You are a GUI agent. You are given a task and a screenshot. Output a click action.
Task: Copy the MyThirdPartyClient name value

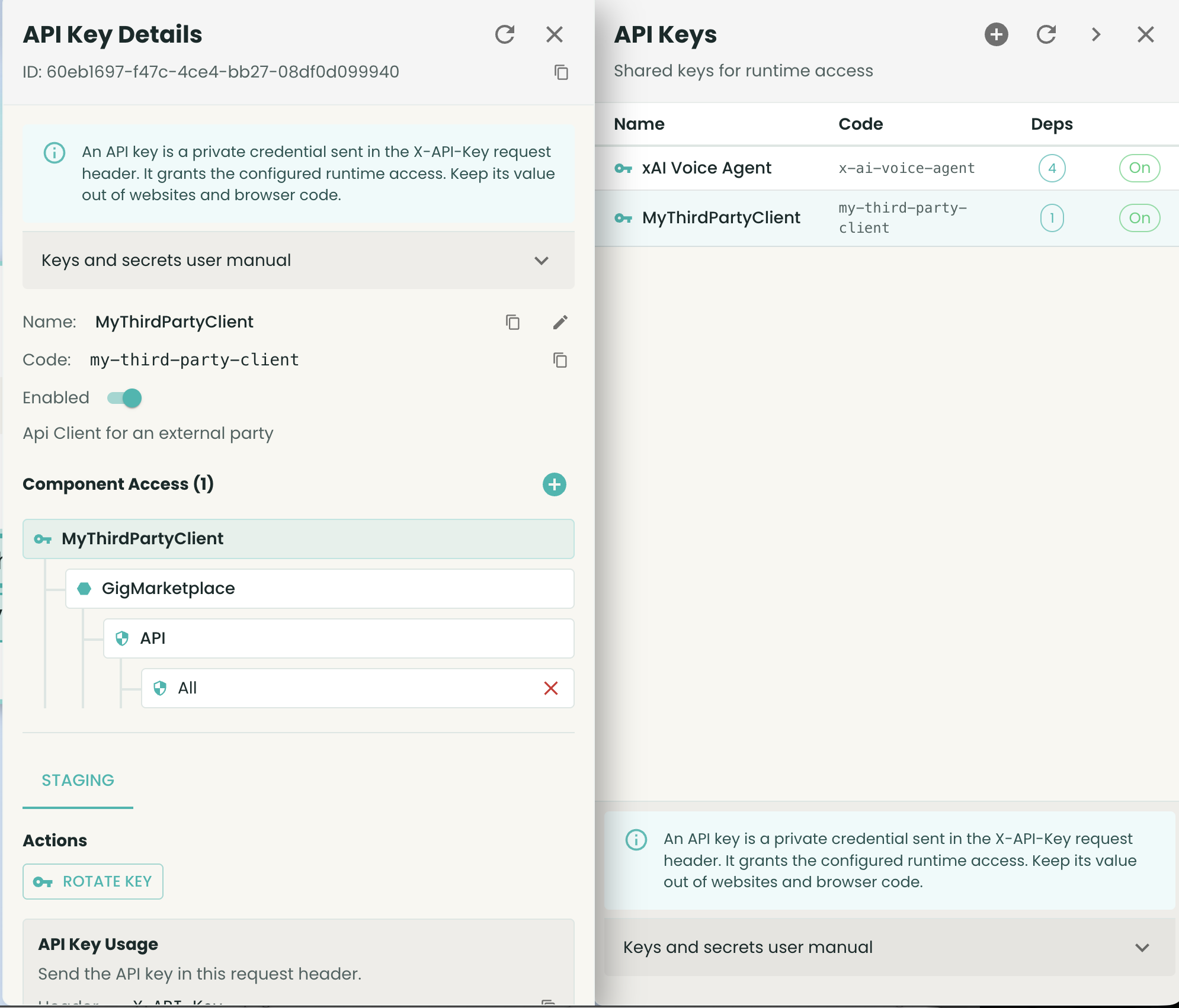(x=513, y=322)
